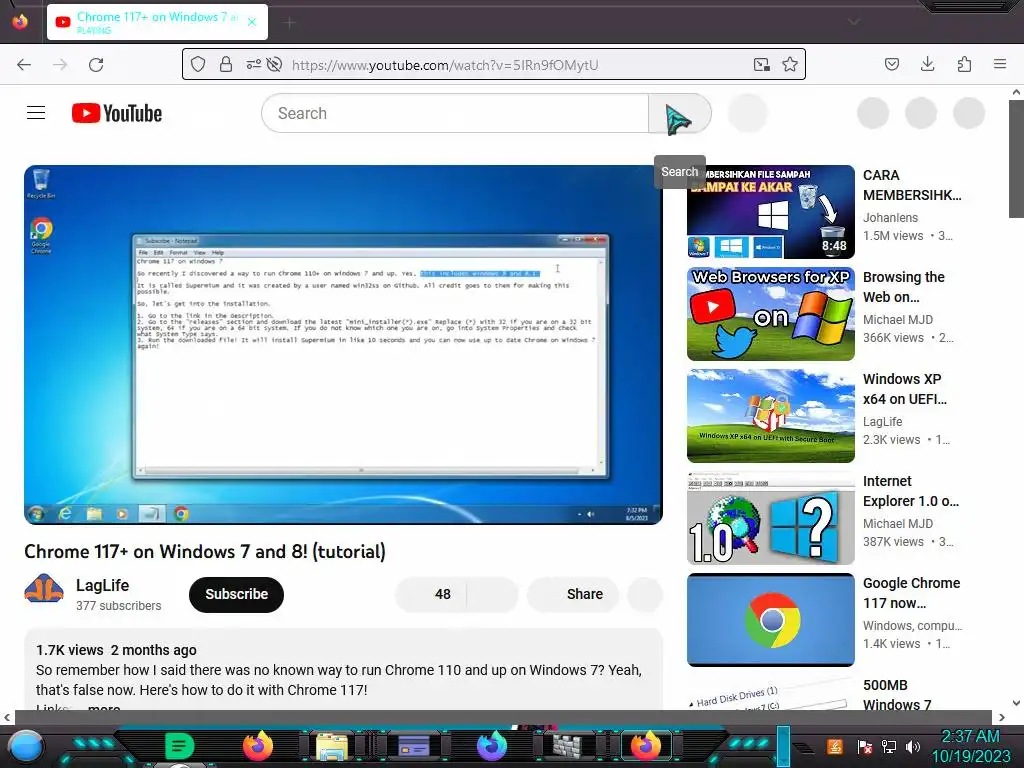Like the video showing 48 likes

tap(430, 594)
